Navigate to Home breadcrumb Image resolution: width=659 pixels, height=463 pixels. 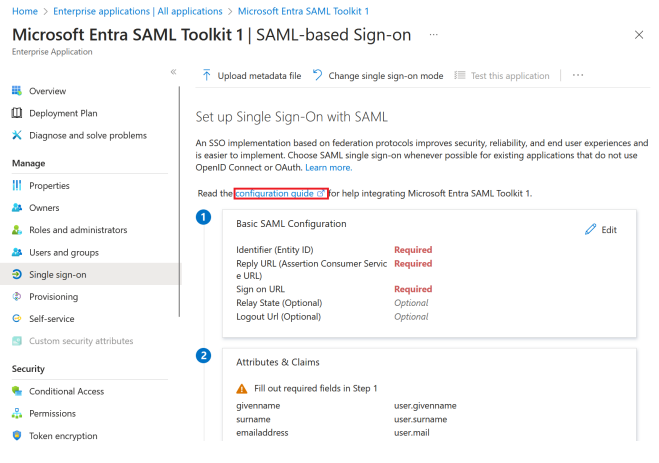[25, 11]
